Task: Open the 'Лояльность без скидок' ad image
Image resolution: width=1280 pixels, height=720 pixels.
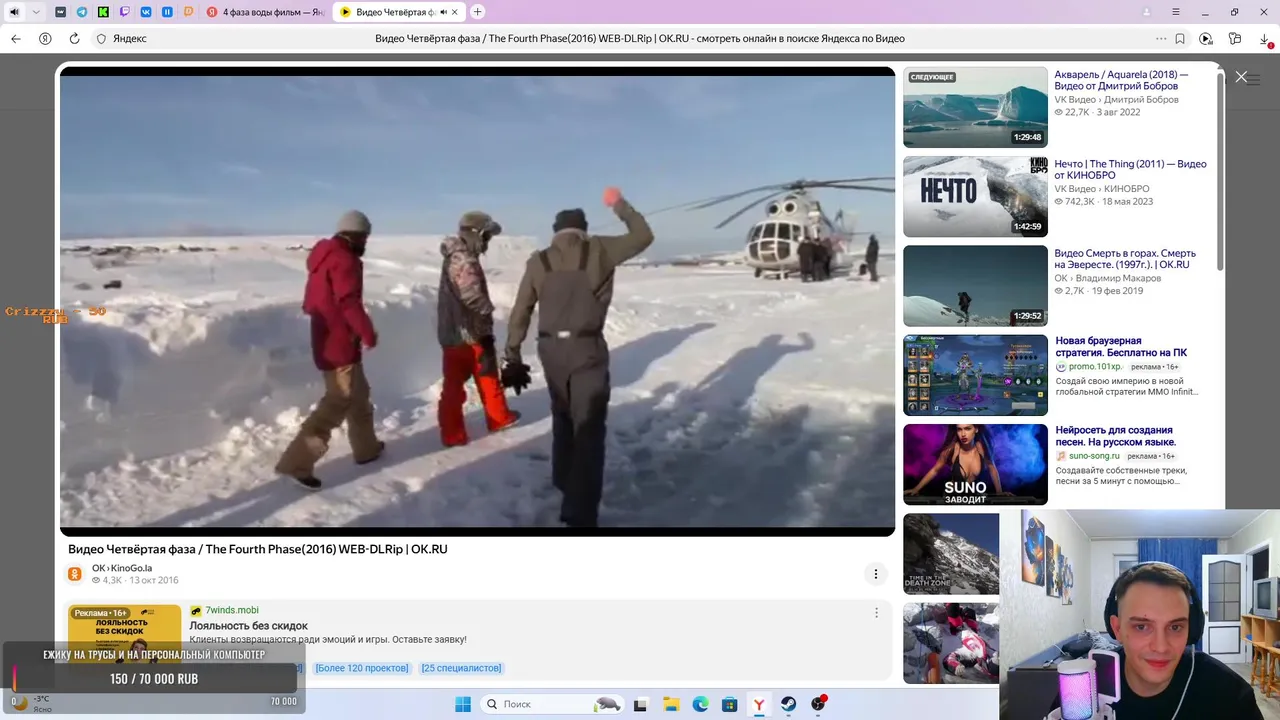Action: coord(125,634)
